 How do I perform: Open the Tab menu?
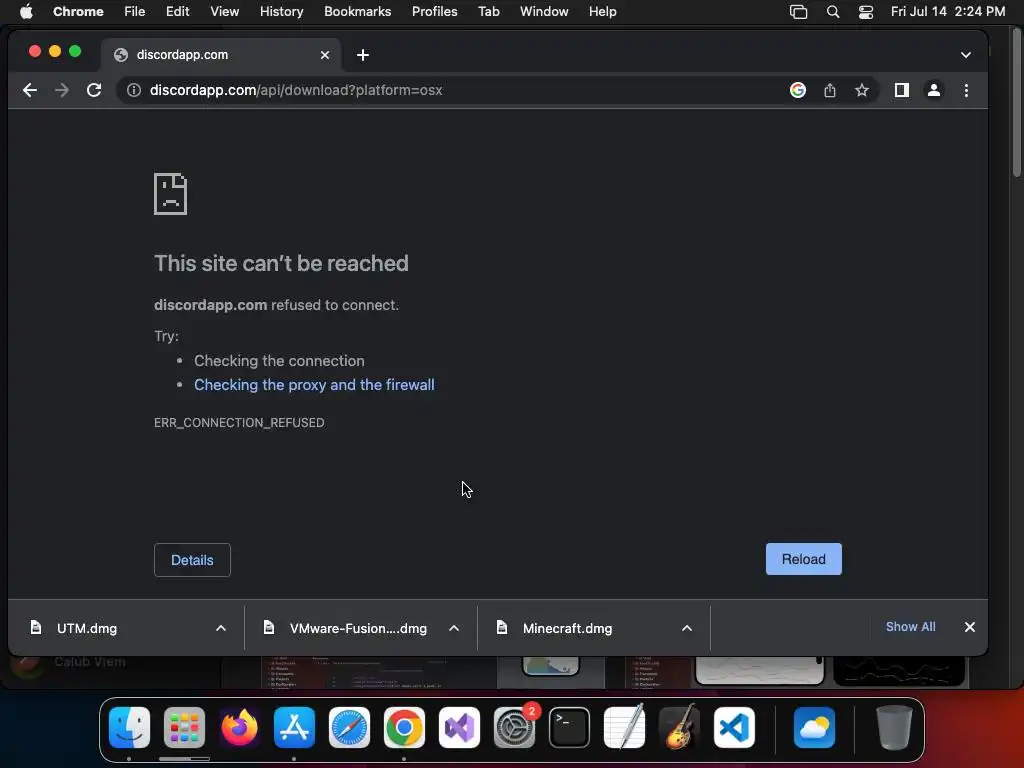coord(488,12)
